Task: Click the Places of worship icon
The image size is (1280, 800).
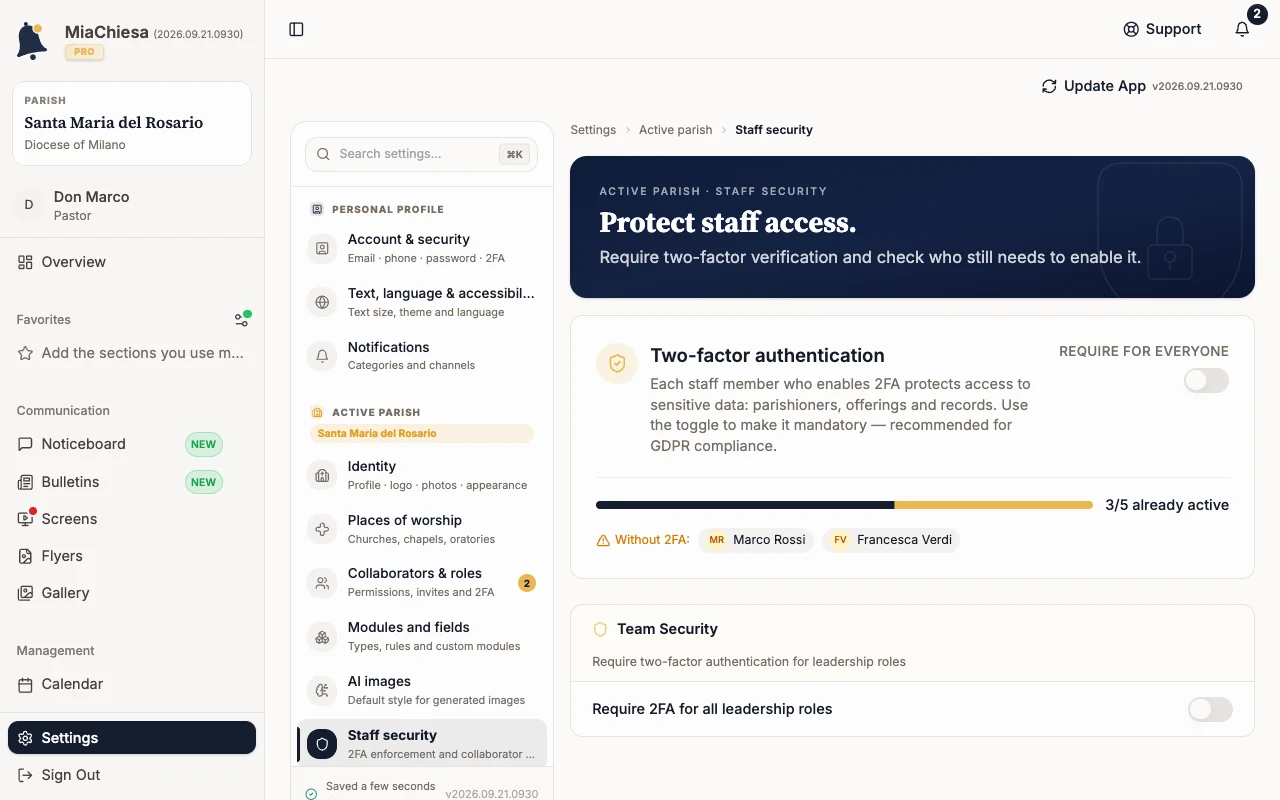Action: tap(322, 529)
